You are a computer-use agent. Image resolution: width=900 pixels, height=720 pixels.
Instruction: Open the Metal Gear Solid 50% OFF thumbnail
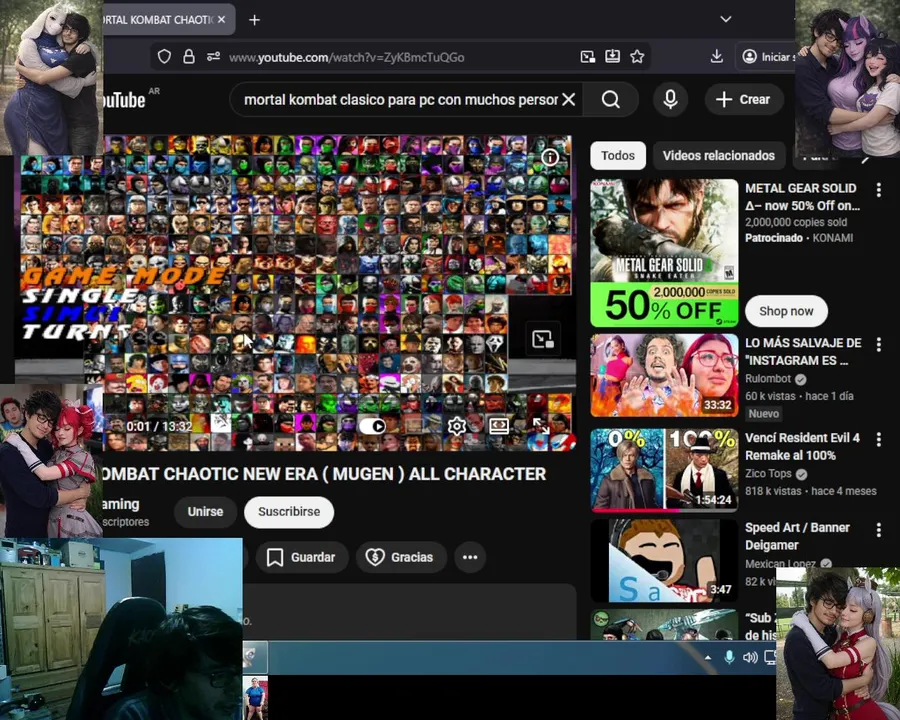tap(664, 253)
